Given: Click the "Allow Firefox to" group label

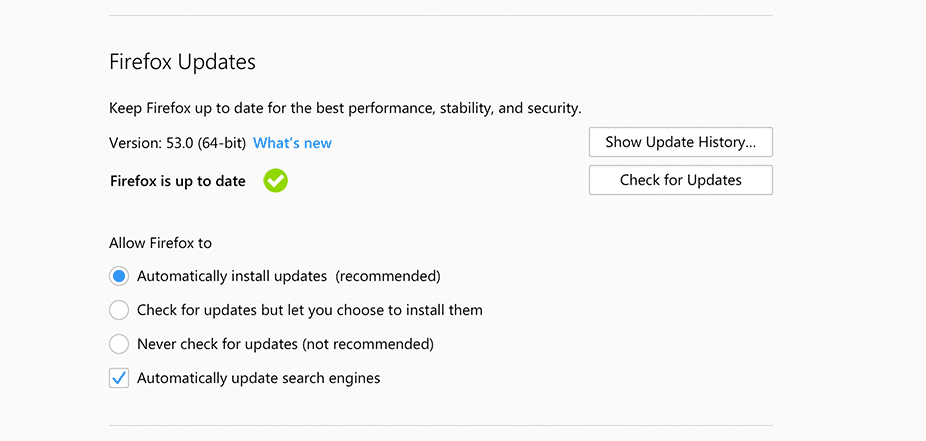Looking at the screenshot, I should tap(160, 243).
